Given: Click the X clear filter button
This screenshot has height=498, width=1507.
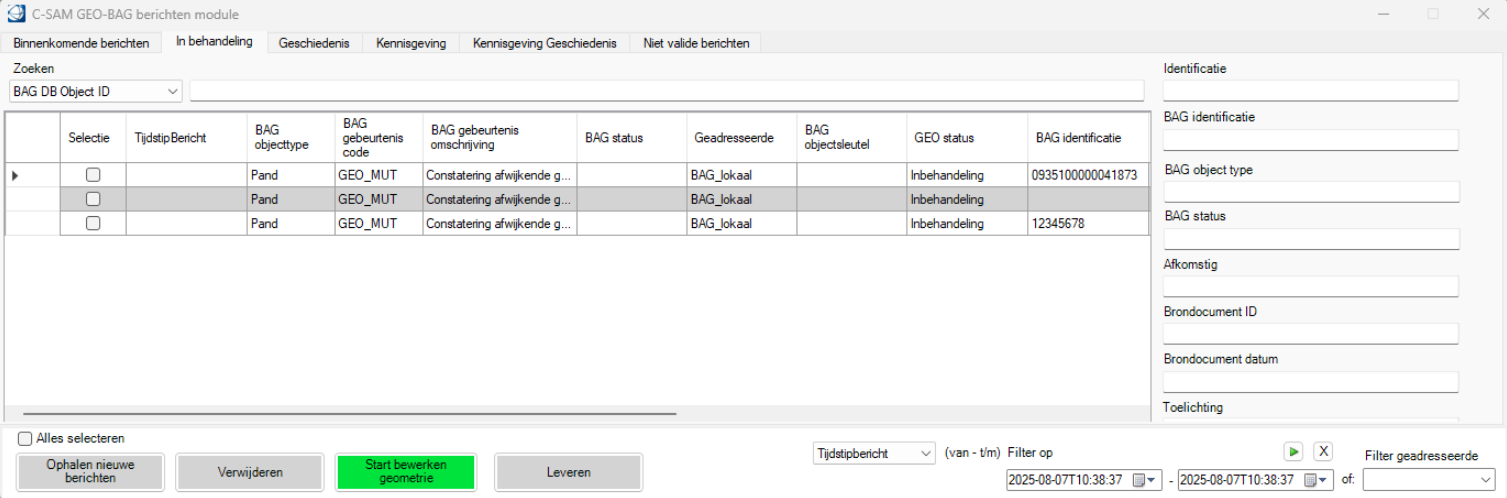Looking at the screenshot, I should pos(1322,451).
